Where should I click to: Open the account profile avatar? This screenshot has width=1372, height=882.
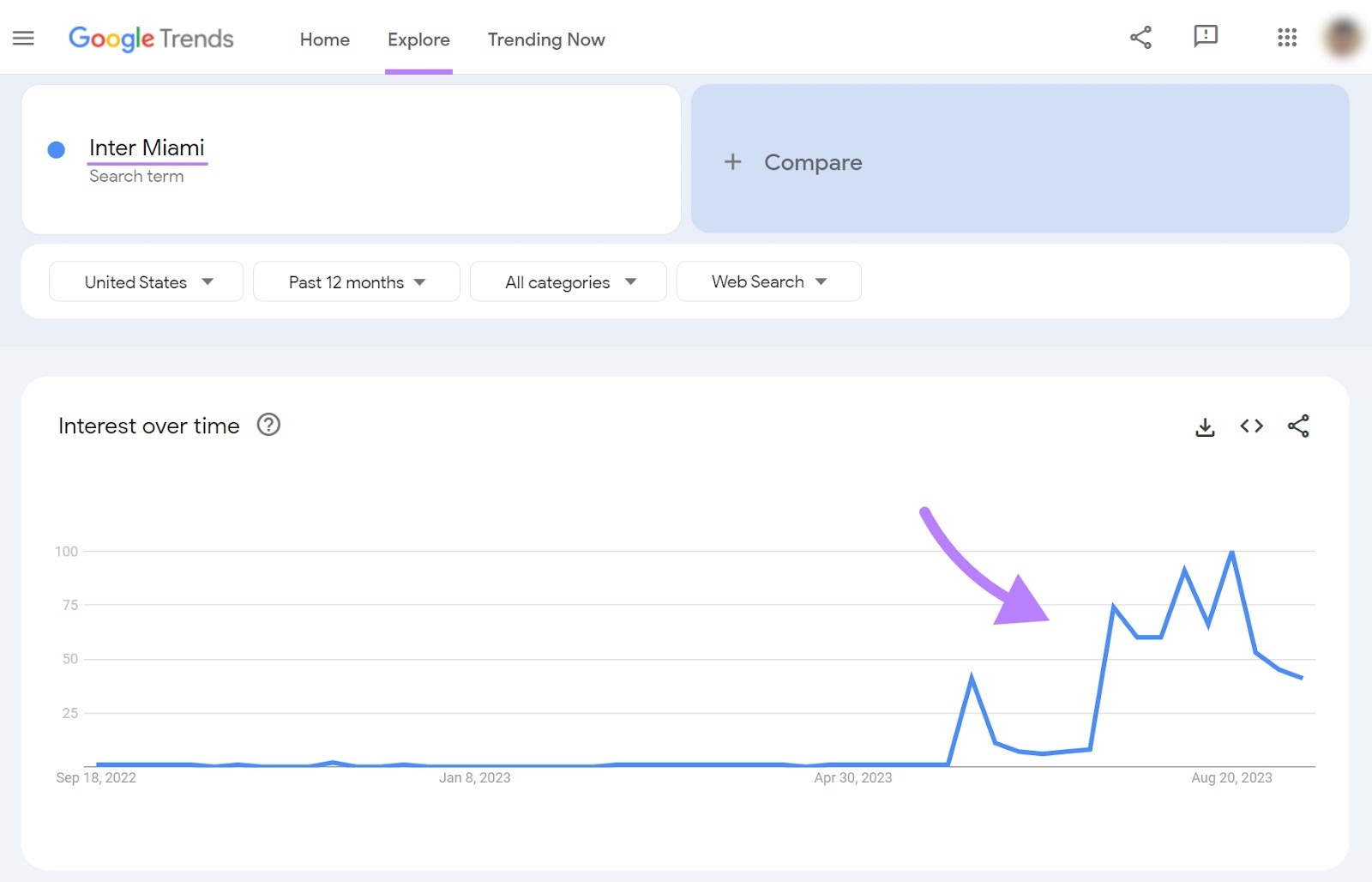click(1343, 38)
